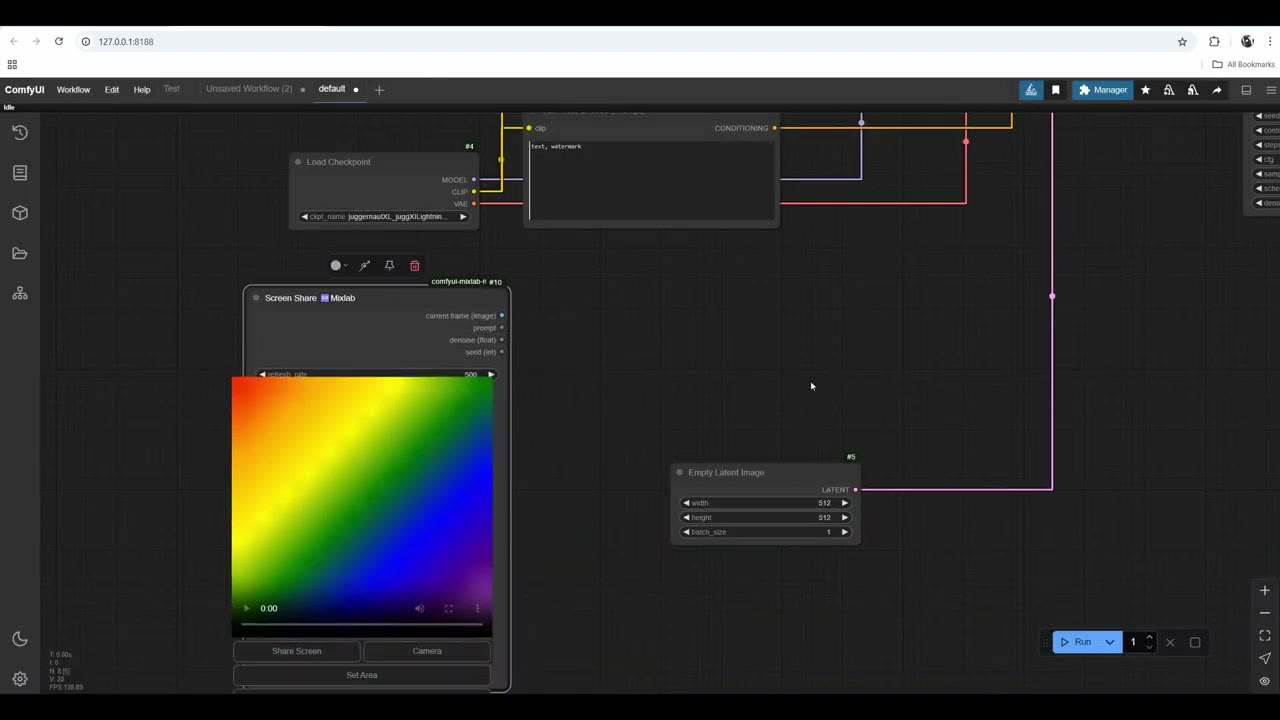Screen dimensions: 1280x720
Task: Click the height 512 value field
Action: tap(765, 518)
